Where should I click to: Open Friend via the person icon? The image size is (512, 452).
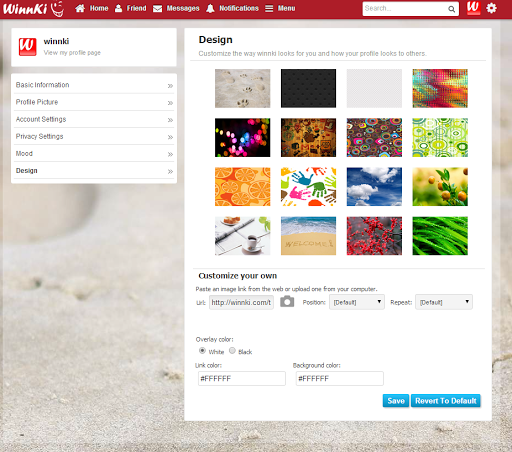click(118, 8)
